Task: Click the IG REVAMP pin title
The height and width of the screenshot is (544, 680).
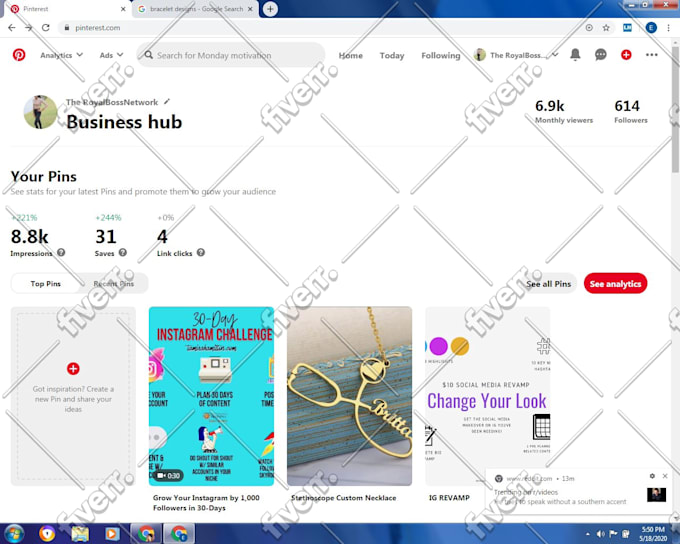Action: click(x=449, y=498)
